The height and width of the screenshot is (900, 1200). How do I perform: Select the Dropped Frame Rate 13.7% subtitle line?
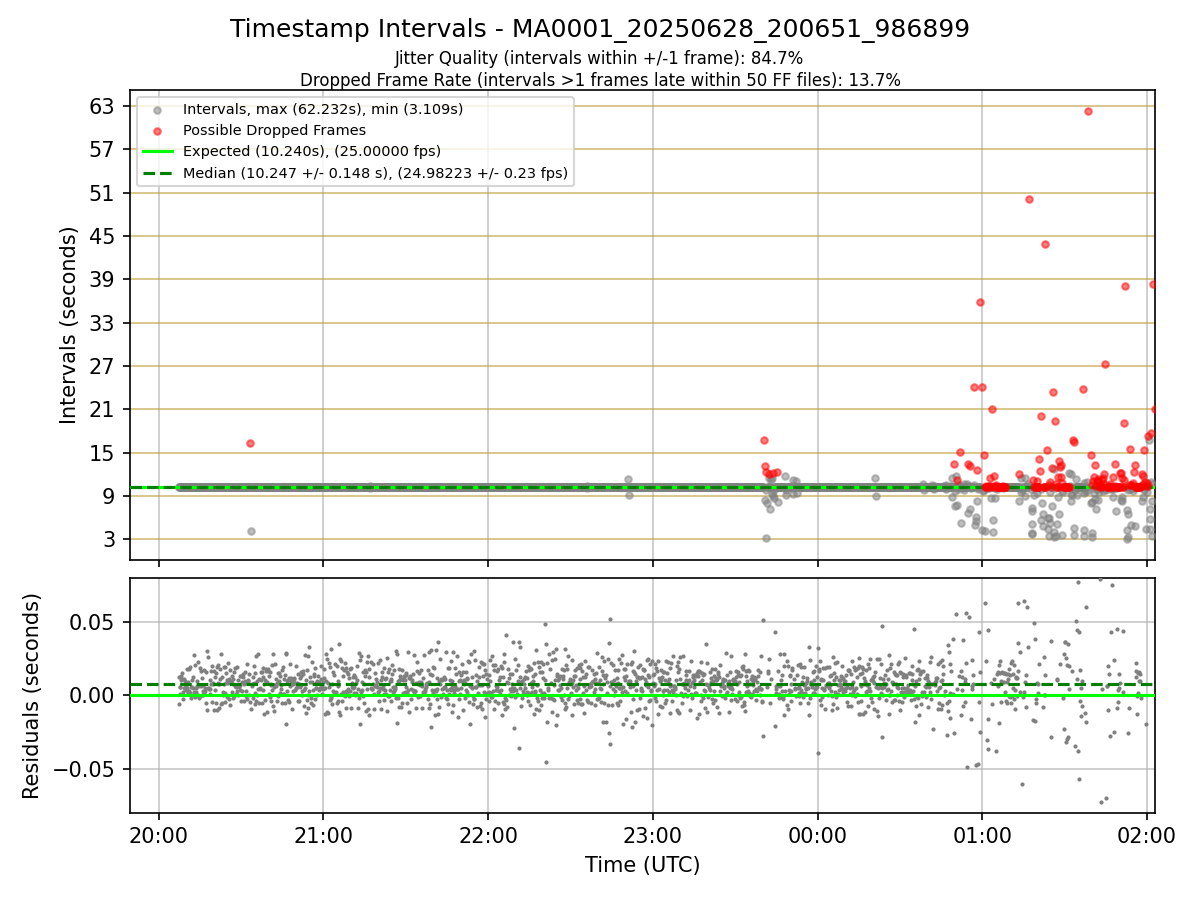(x=600, y=80)
